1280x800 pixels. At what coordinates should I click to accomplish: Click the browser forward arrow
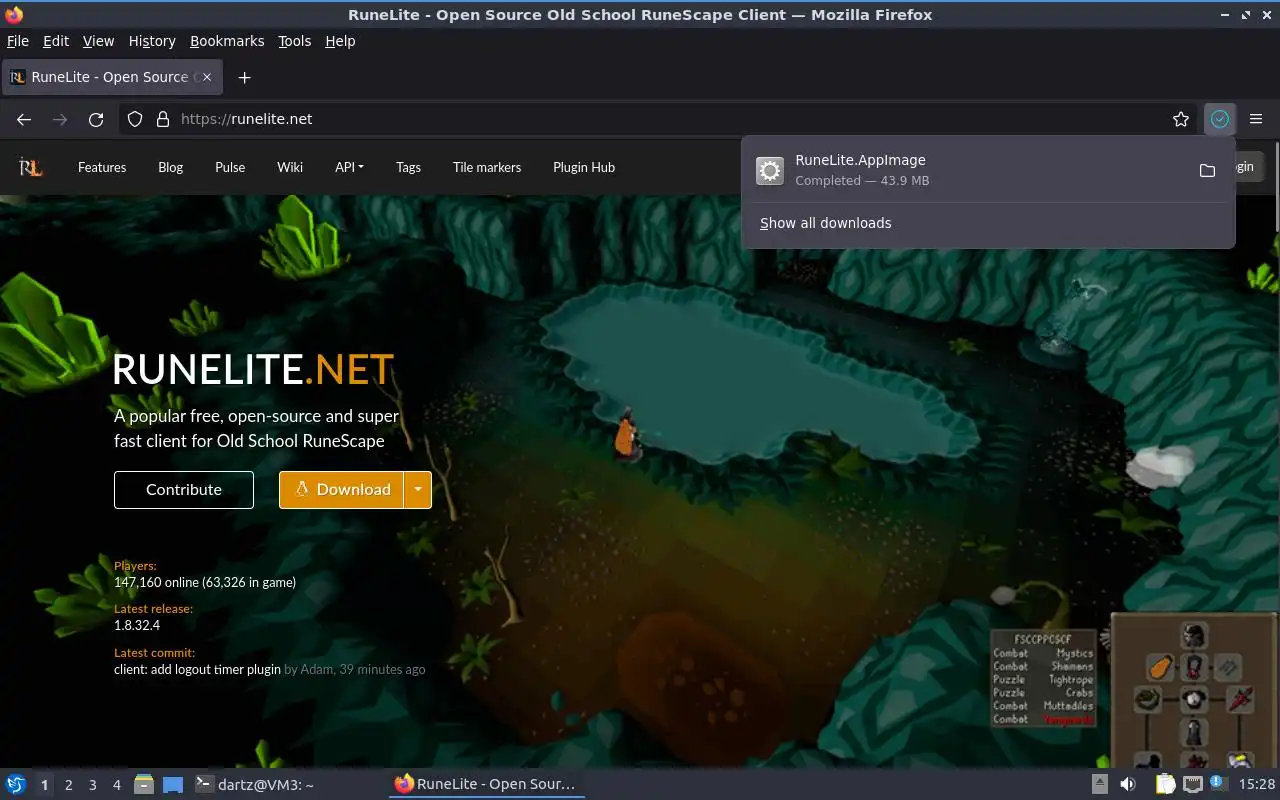(60, 119)
